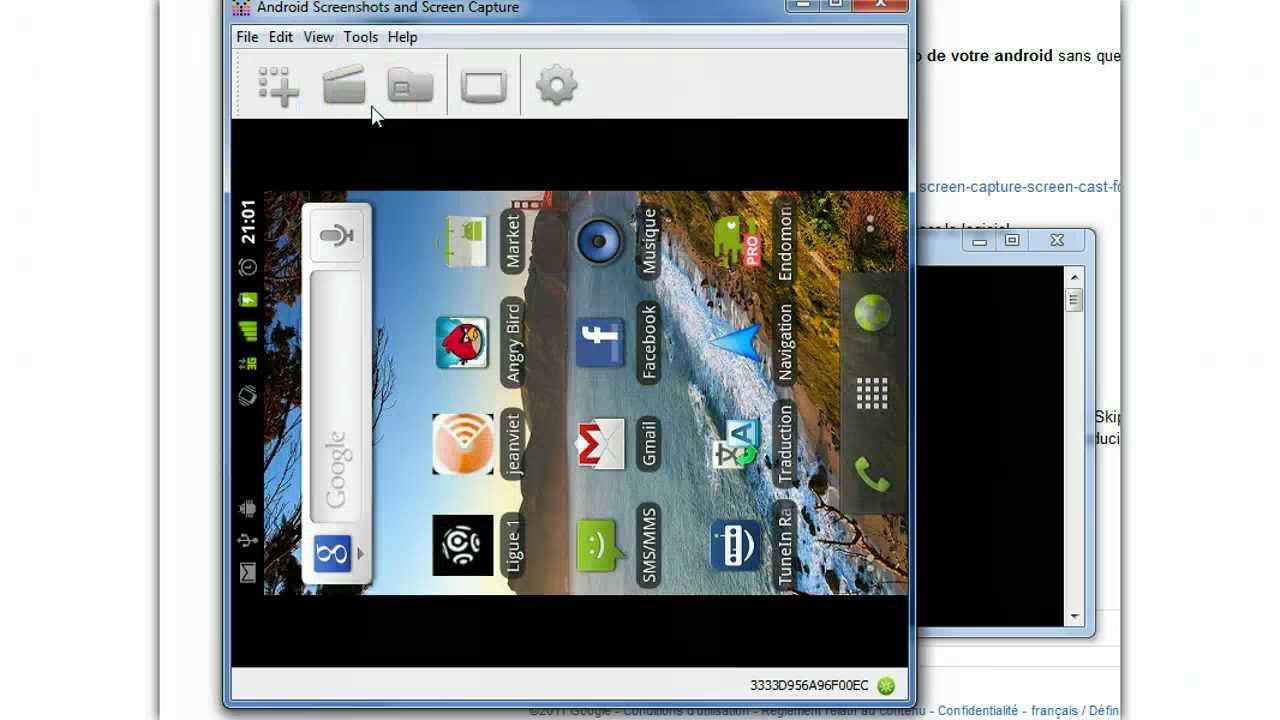Tap the Facebook app label
This screenshot has width=1280, height=720.
point(649,343)
